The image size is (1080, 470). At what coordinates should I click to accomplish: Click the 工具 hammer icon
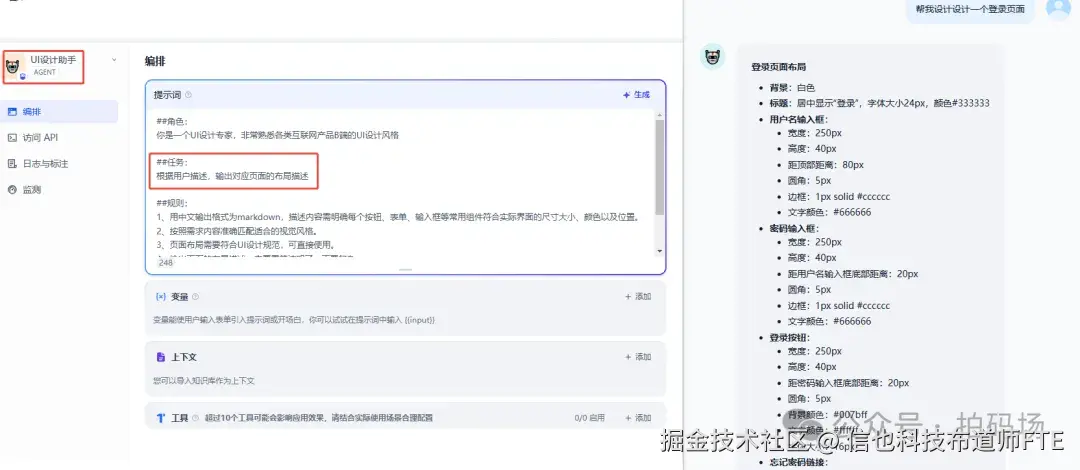click(160, 418)
